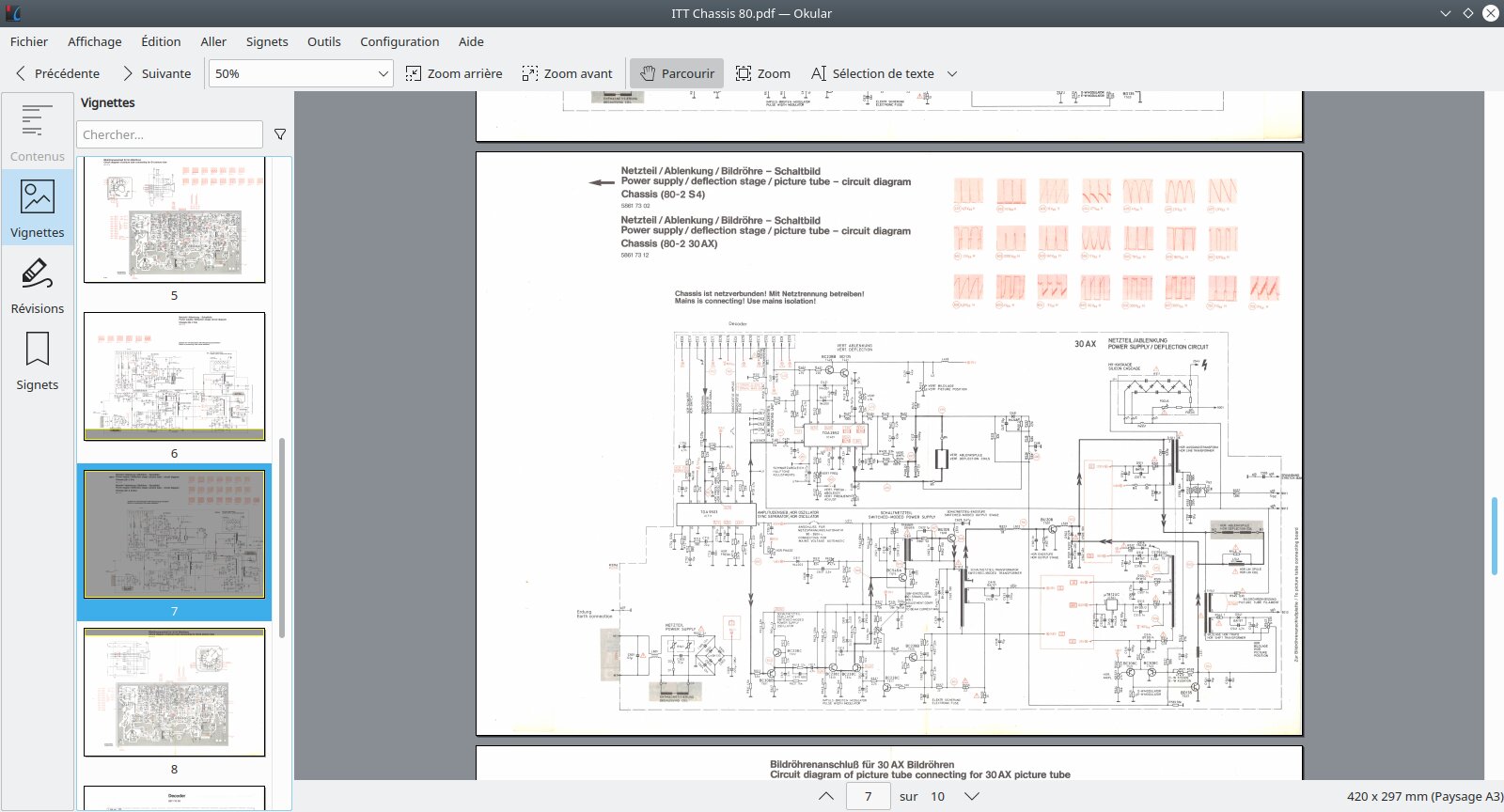Click the text cursor icon of Sélection de texte
The height and width of the screenshot is (812, 1504).
pos(819,73)
